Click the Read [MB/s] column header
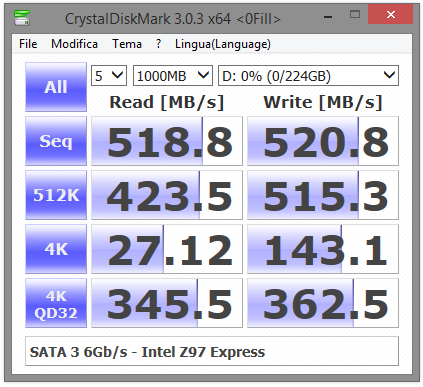 (167, 102)
